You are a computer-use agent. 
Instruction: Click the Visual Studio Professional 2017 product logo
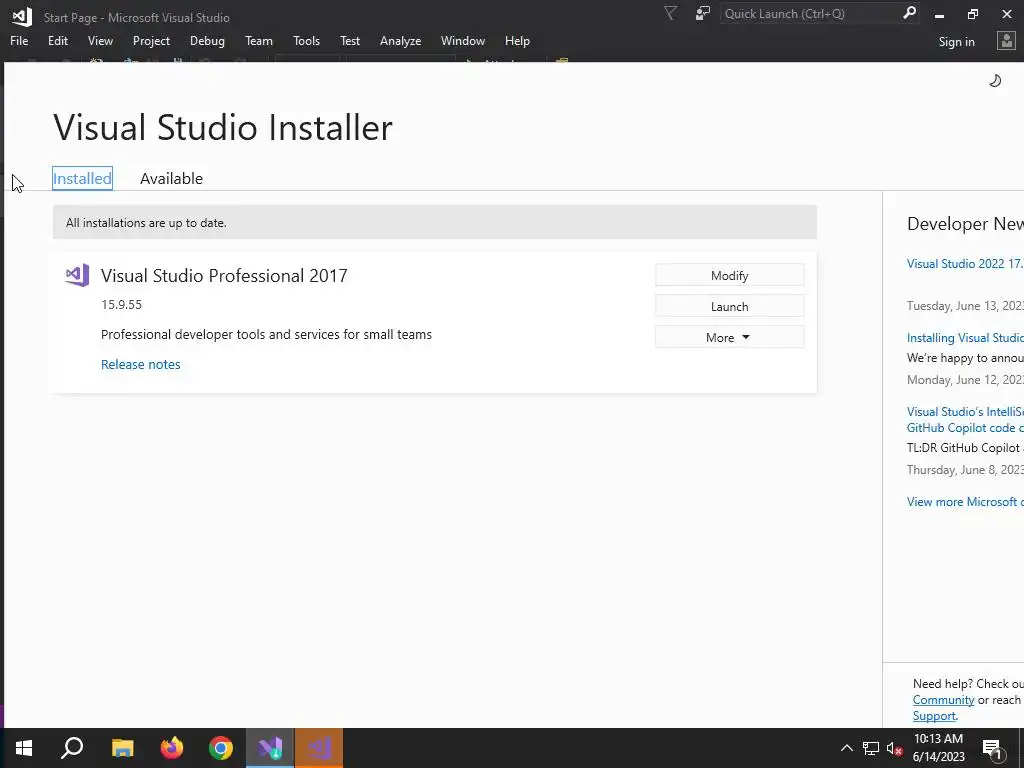click(x=77, y=276)
